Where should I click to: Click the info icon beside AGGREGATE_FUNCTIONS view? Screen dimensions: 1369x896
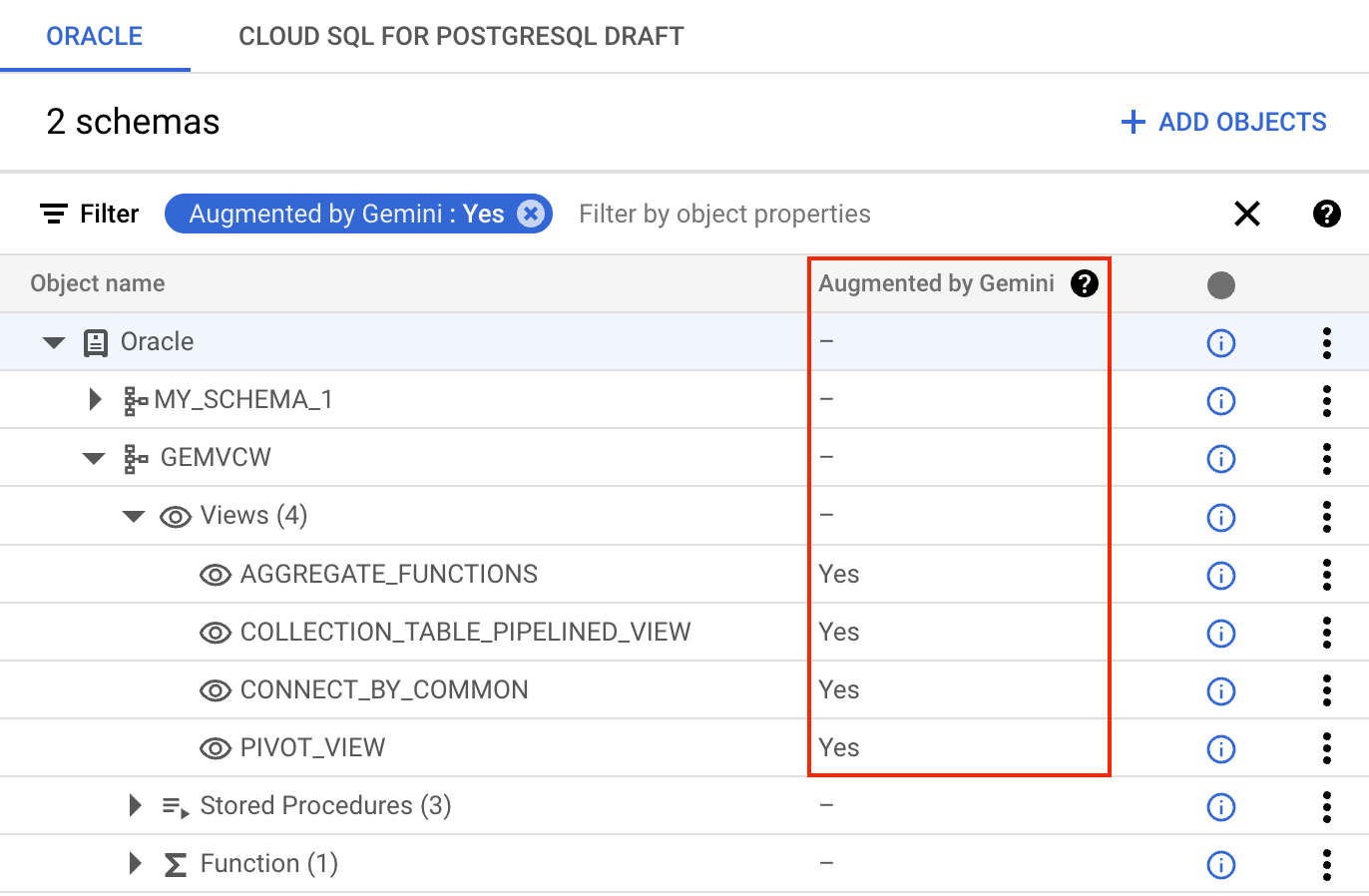coord(1221,575)
